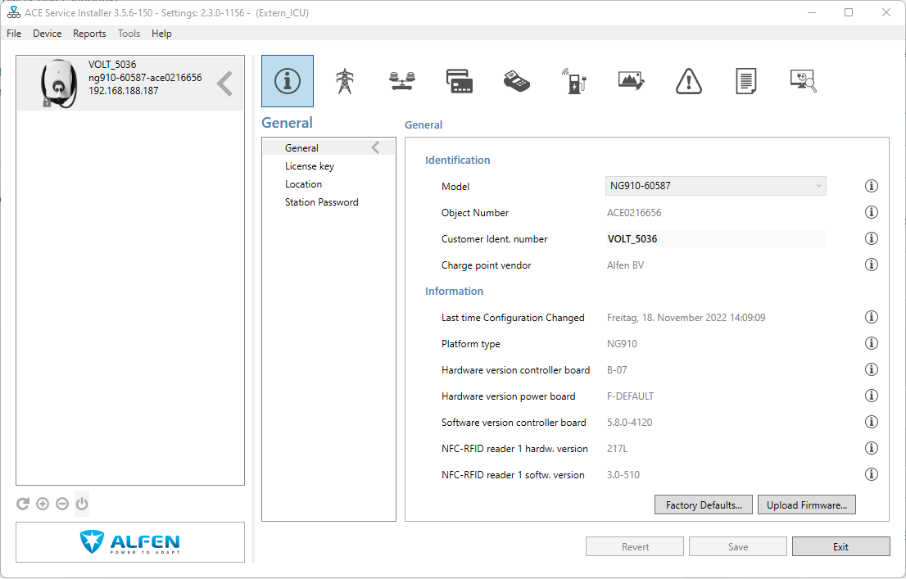906x579 pixels.
Task: Click the Alfen BV vendor value
Action: point(625,265)
